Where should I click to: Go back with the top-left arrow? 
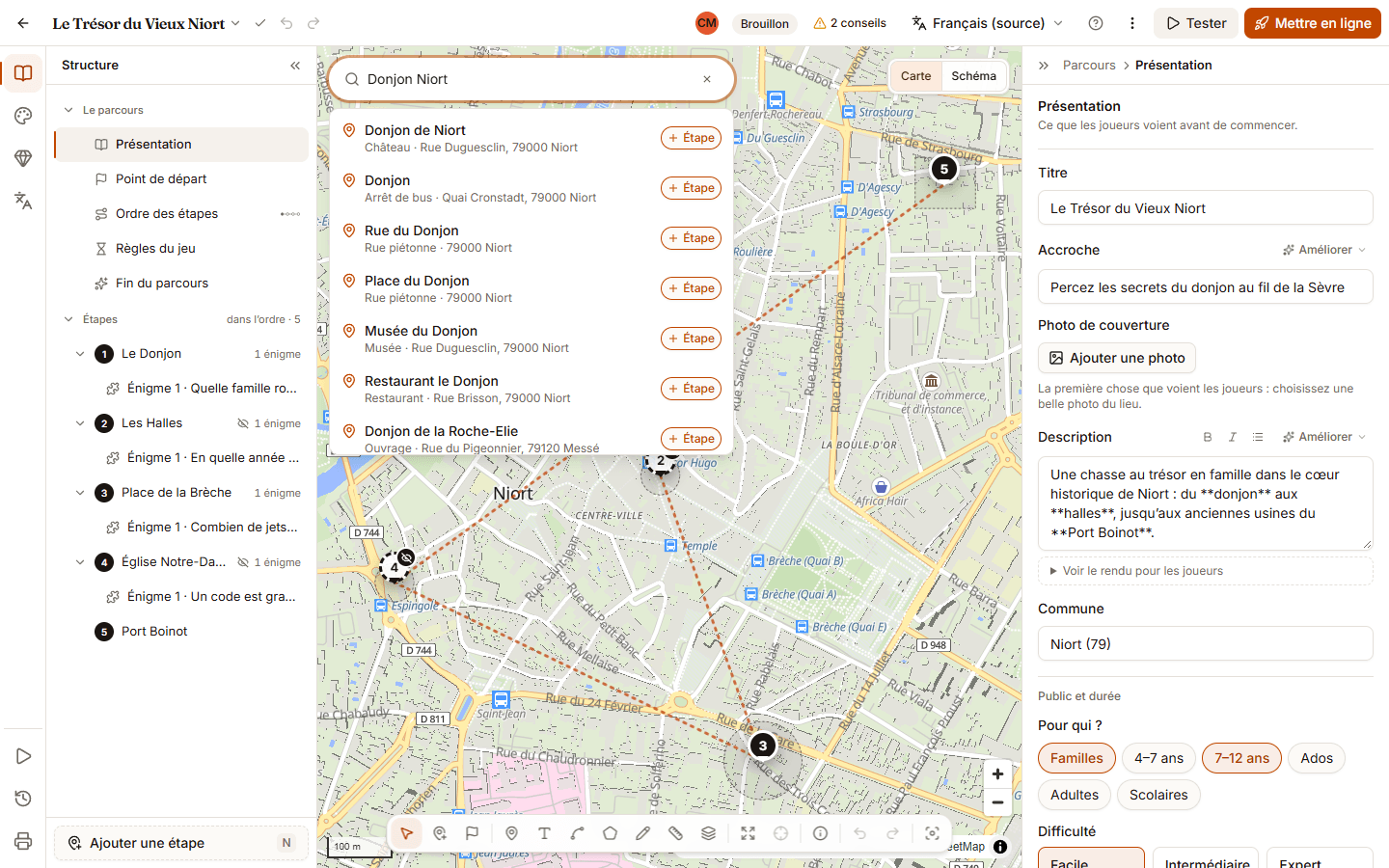click(23, 23)
